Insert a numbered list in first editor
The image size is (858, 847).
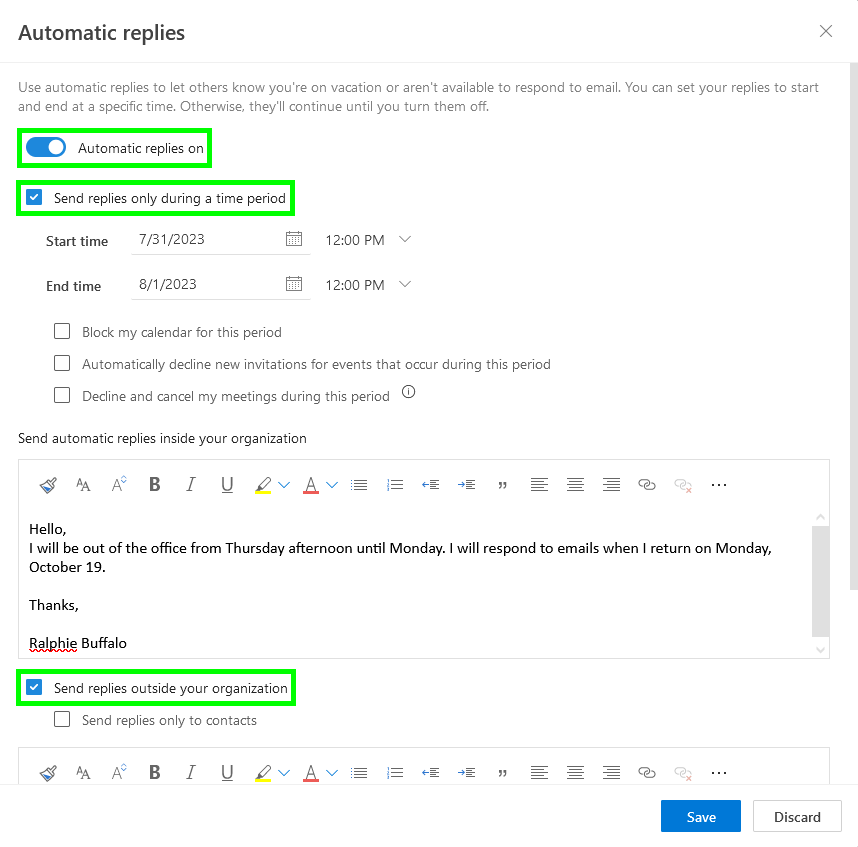[x=395, y=485]
